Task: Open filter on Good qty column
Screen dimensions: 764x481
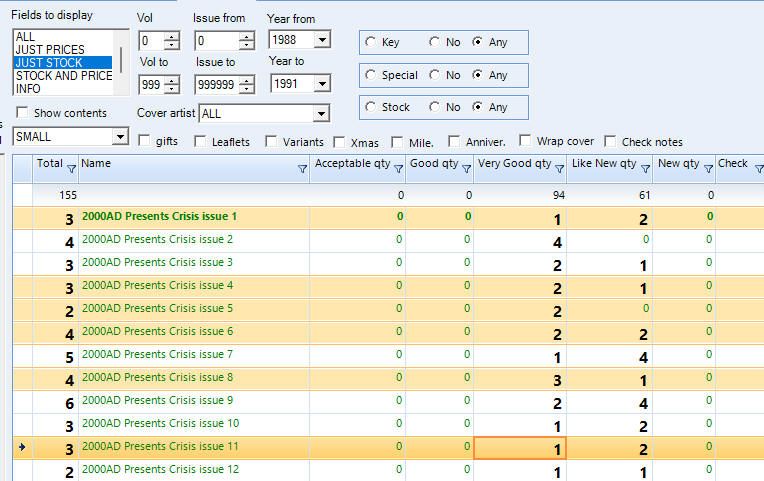Action: click(466, 169)
